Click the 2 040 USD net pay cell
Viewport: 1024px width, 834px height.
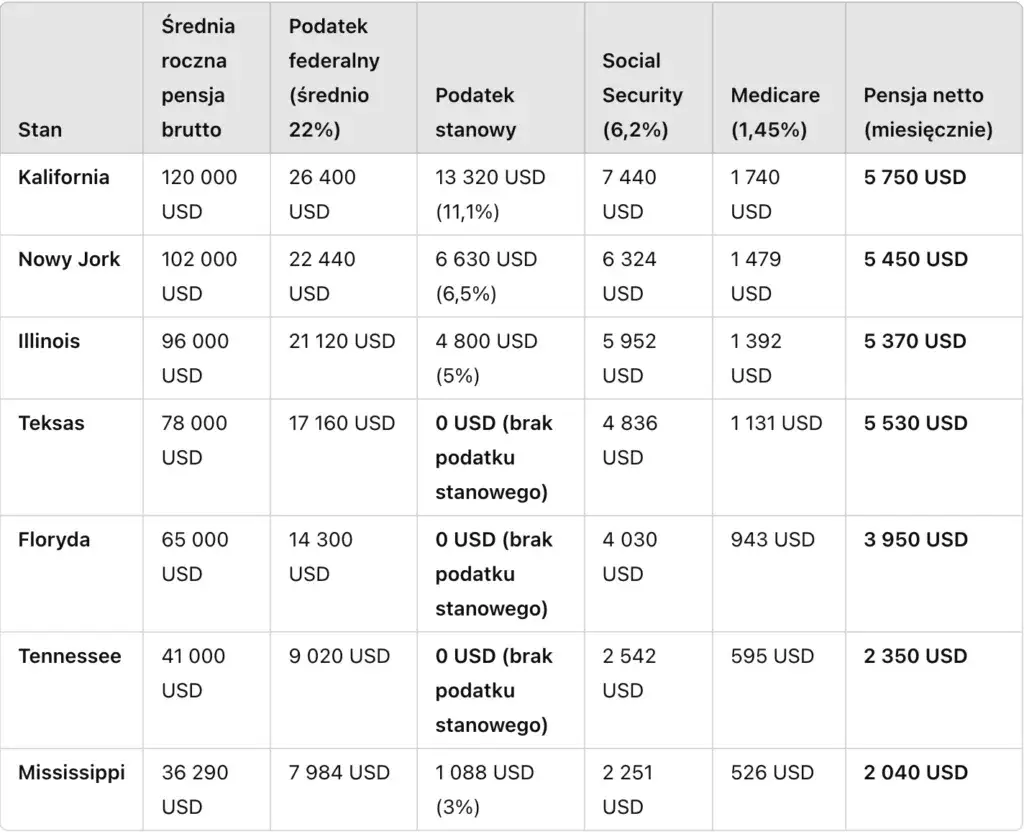(915, 773)
